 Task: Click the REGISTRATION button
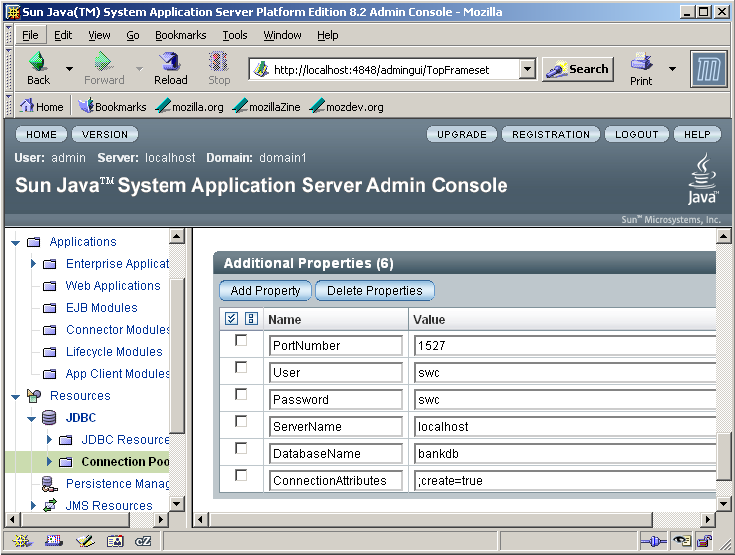click(x=551, y=135)
